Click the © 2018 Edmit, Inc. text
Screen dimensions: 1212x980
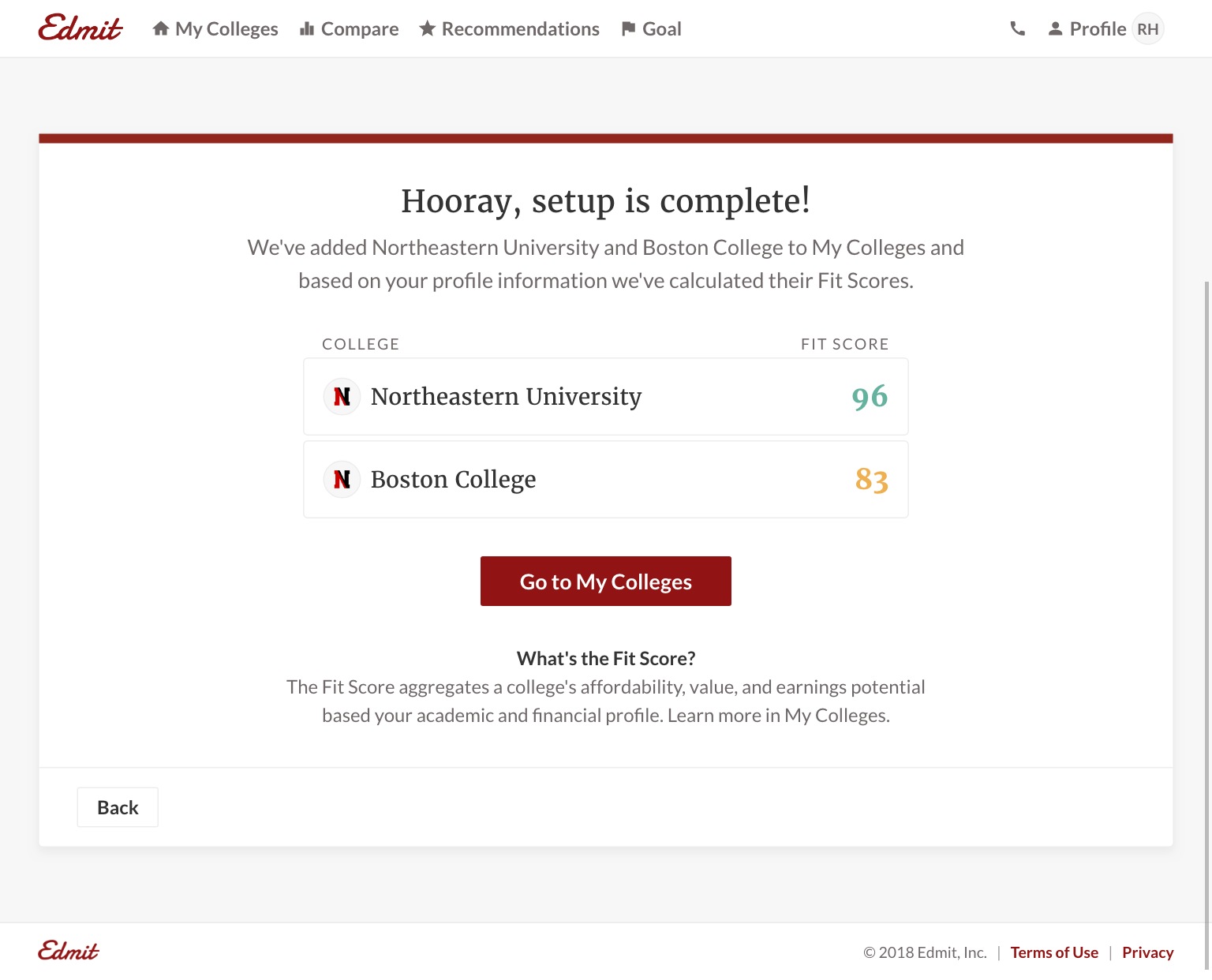[x=925, y=952]
